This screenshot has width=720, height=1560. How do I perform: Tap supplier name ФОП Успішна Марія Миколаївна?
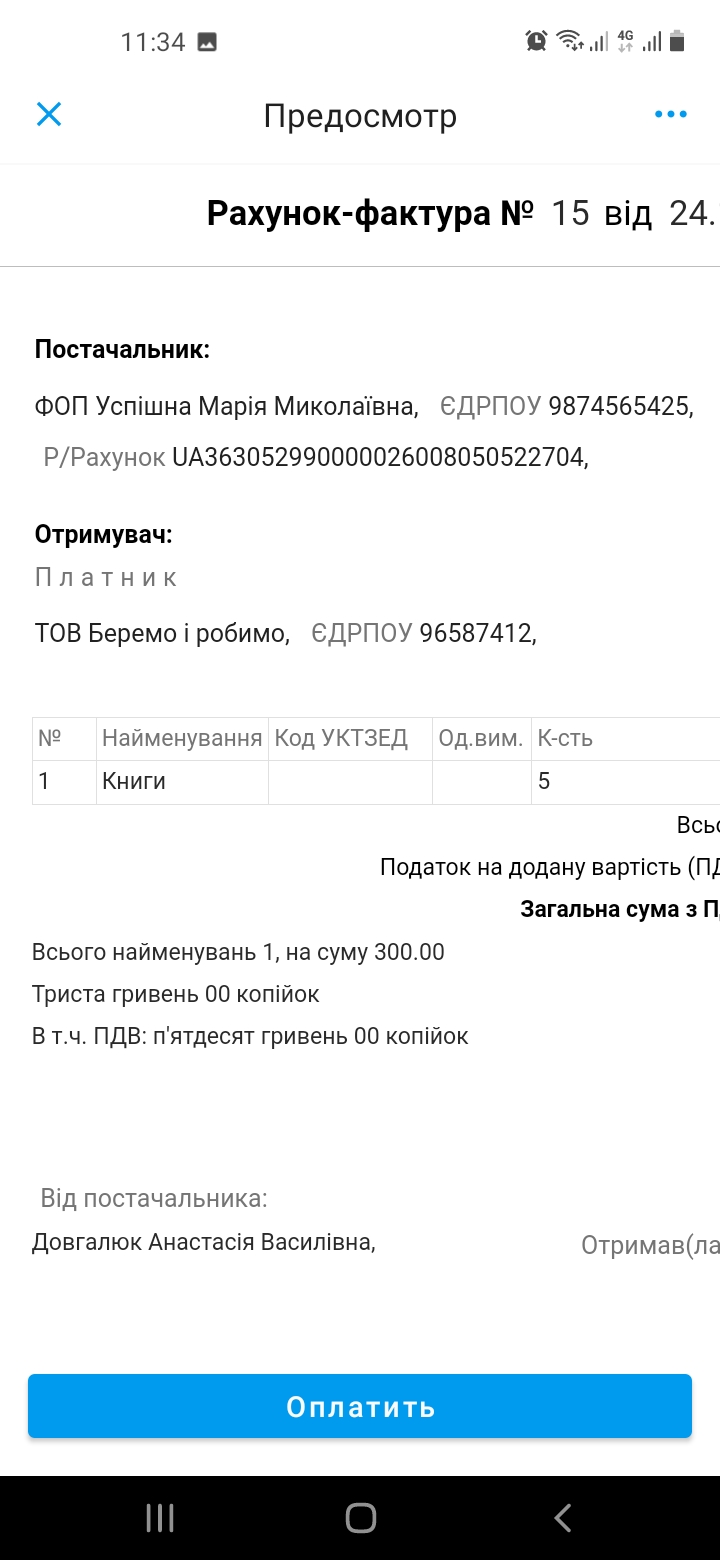click(x=227, y=406)
